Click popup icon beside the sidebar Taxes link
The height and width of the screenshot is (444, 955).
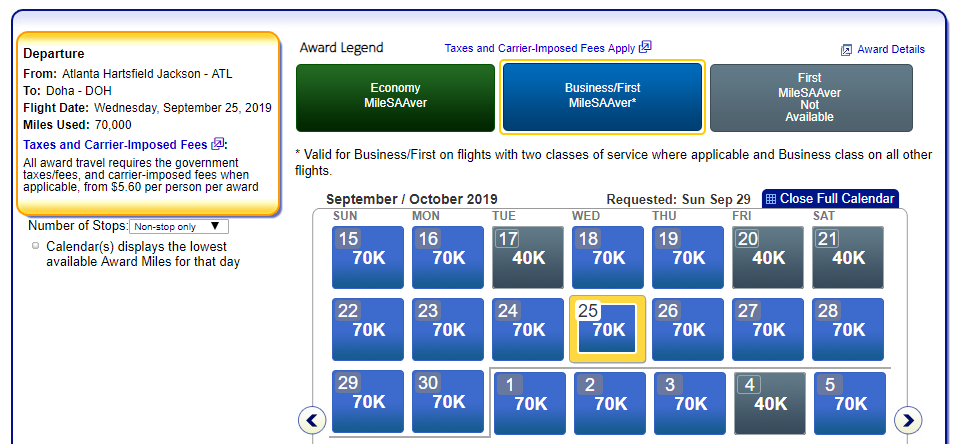click(x=218, y=144)
